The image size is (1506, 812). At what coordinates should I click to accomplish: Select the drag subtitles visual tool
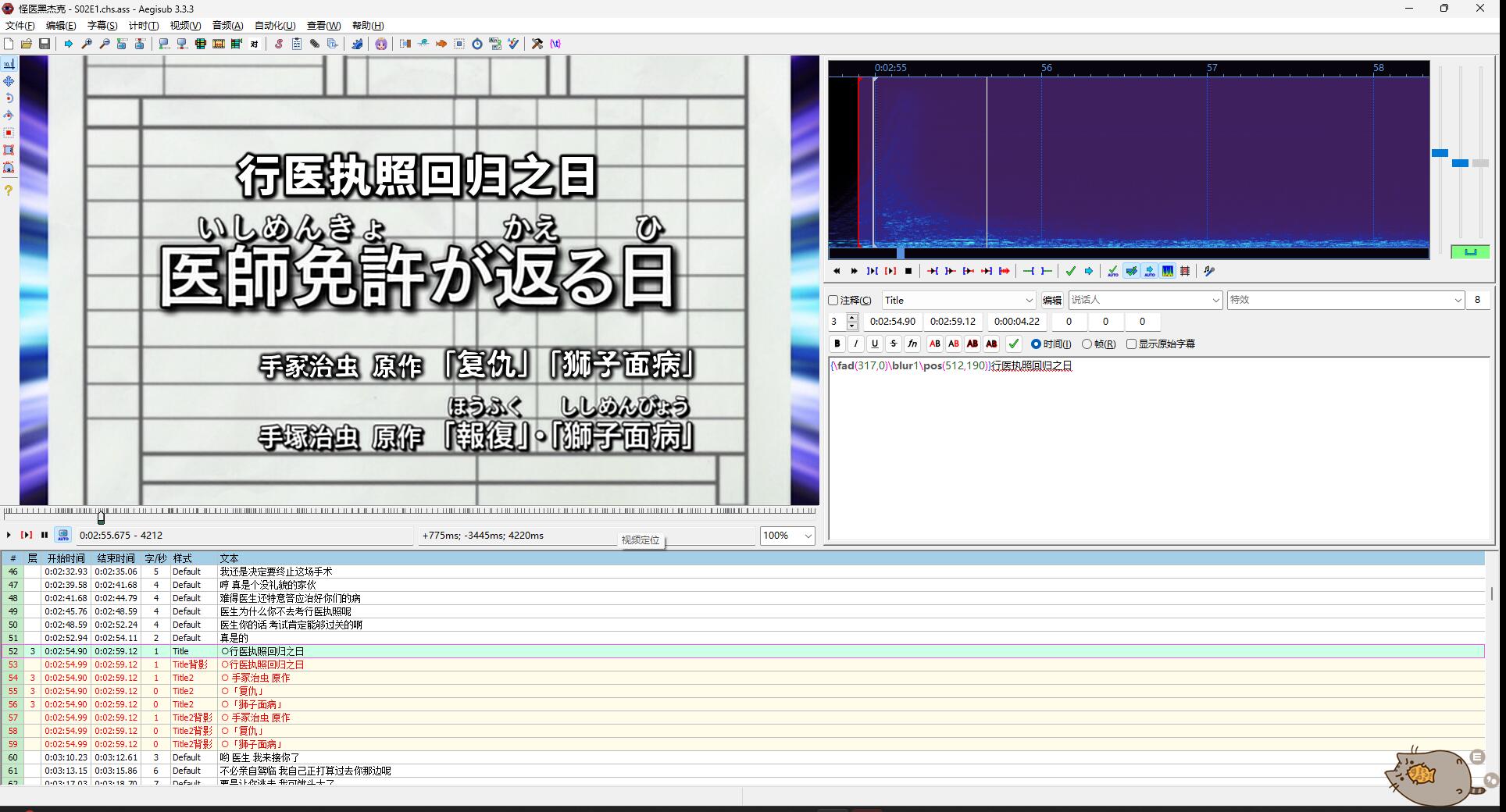coord(9,81)
